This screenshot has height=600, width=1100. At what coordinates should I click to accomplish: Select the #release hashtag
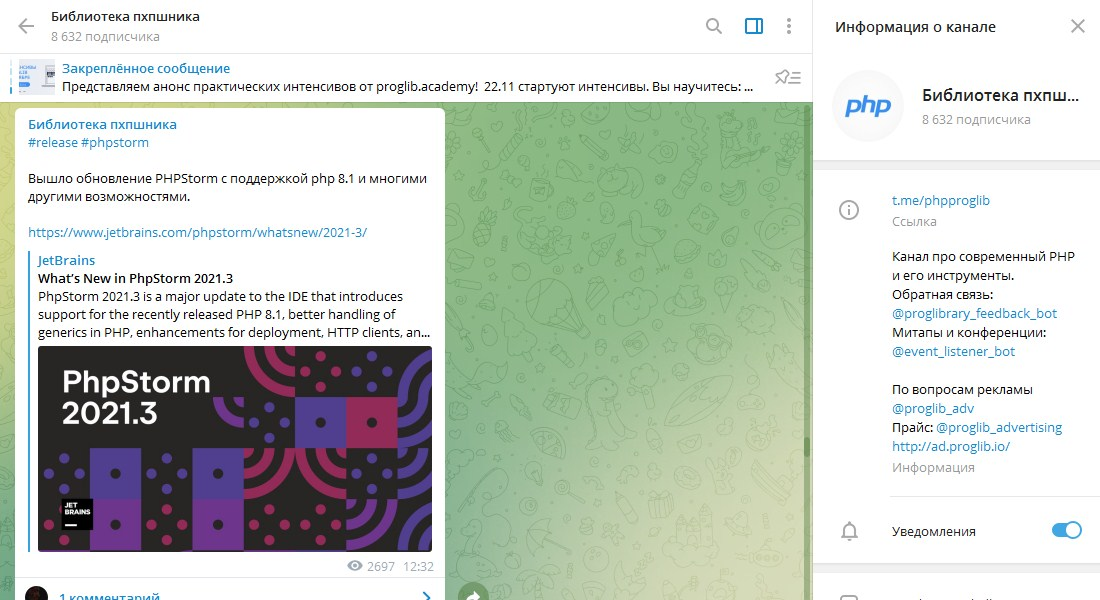point(53,142)
